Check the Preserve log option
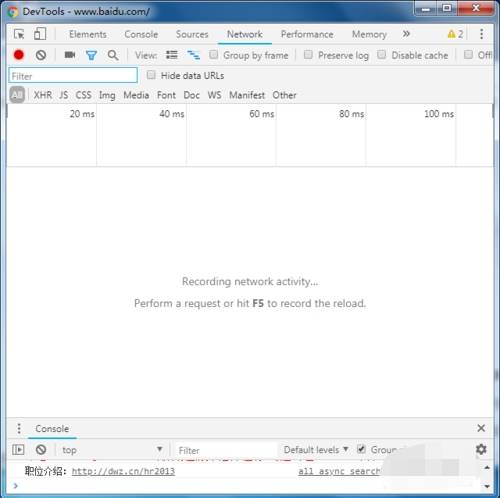The image size is (500, 498). point(308,55)
